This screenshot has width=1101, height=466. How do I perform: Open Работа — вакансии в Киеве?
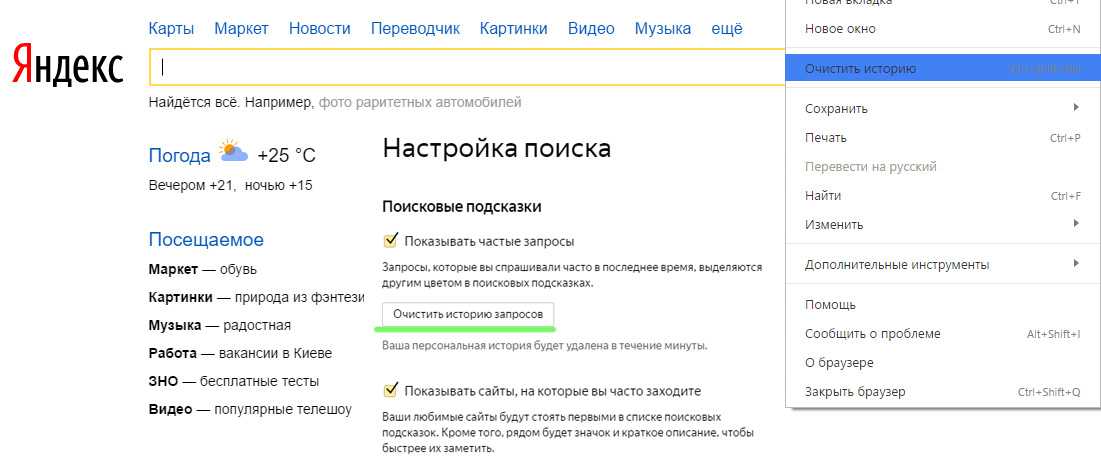coord(240,353)
